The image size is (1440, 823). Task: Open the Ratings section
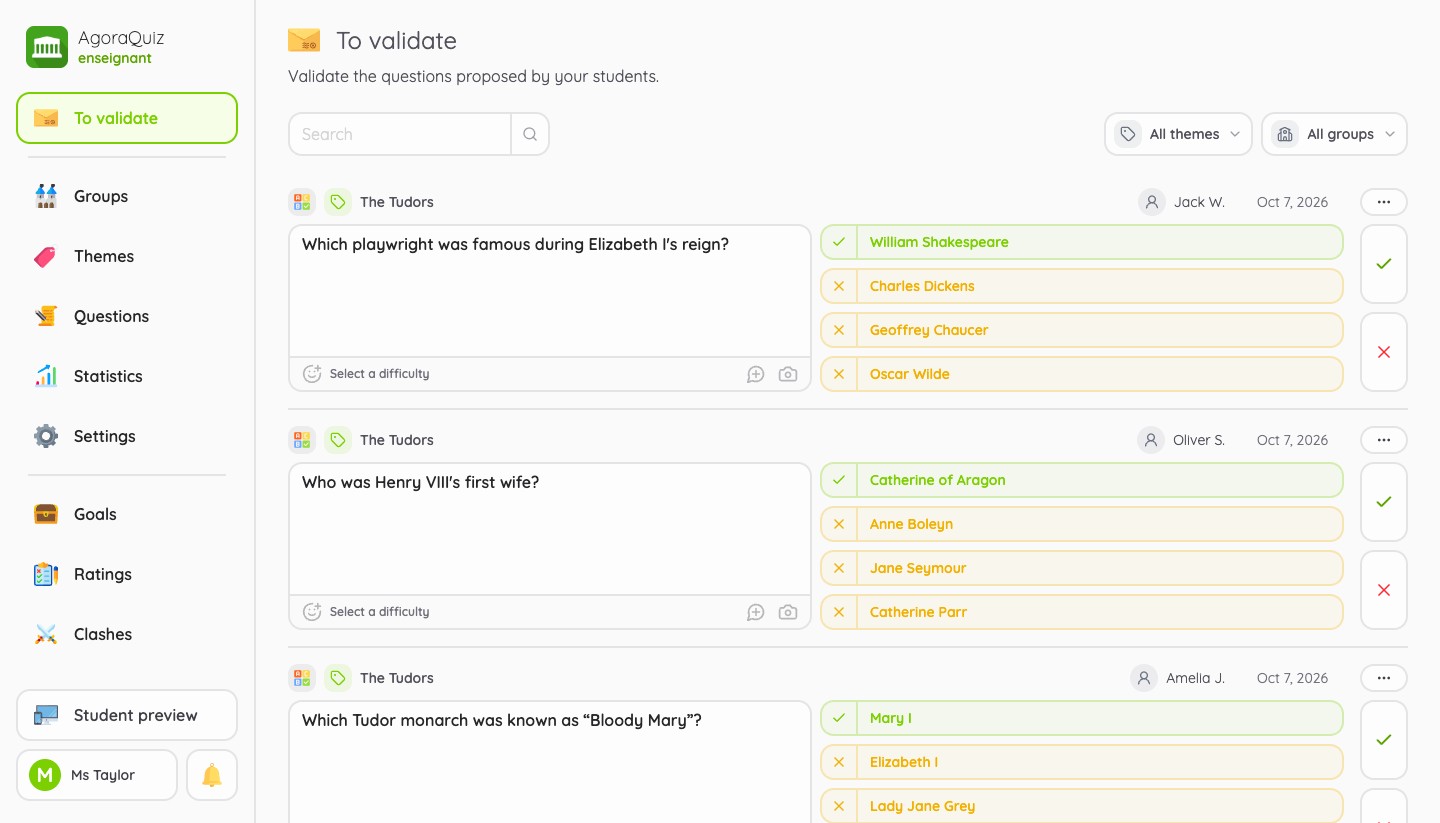[x=127, y=574]
